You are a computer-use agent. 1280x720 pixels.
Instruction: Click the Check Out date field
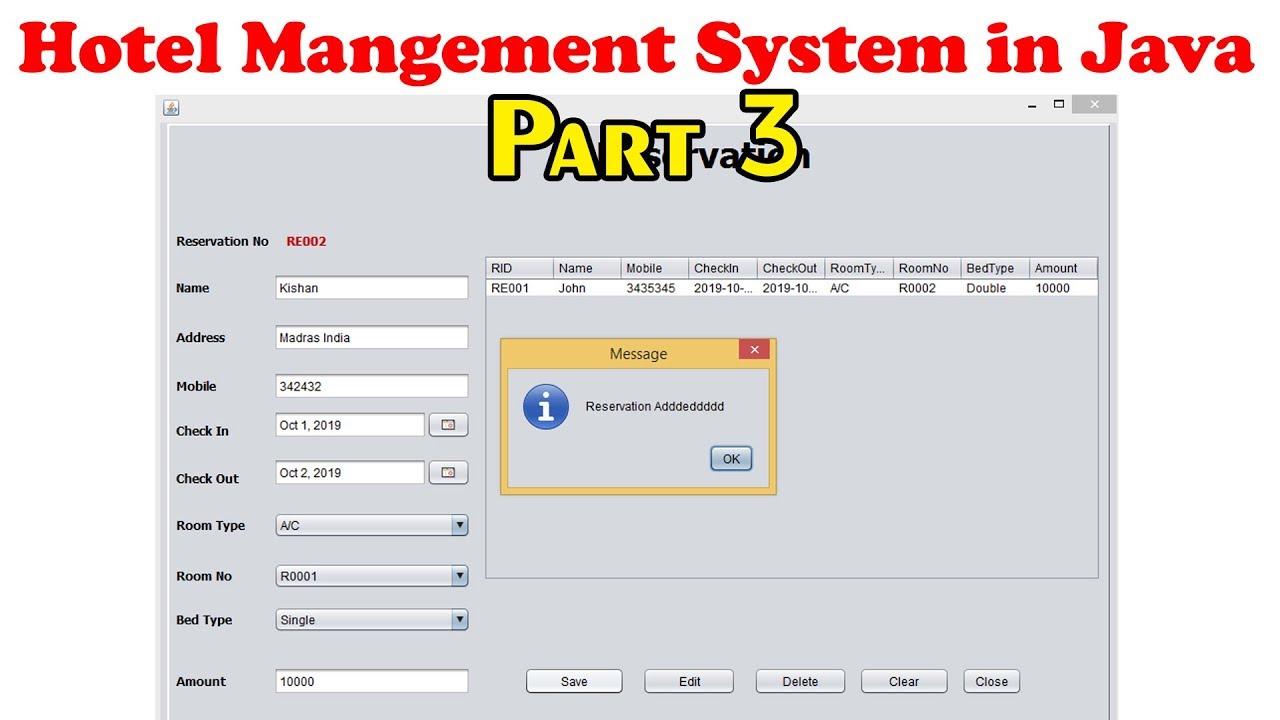click(x=350, y=473)
